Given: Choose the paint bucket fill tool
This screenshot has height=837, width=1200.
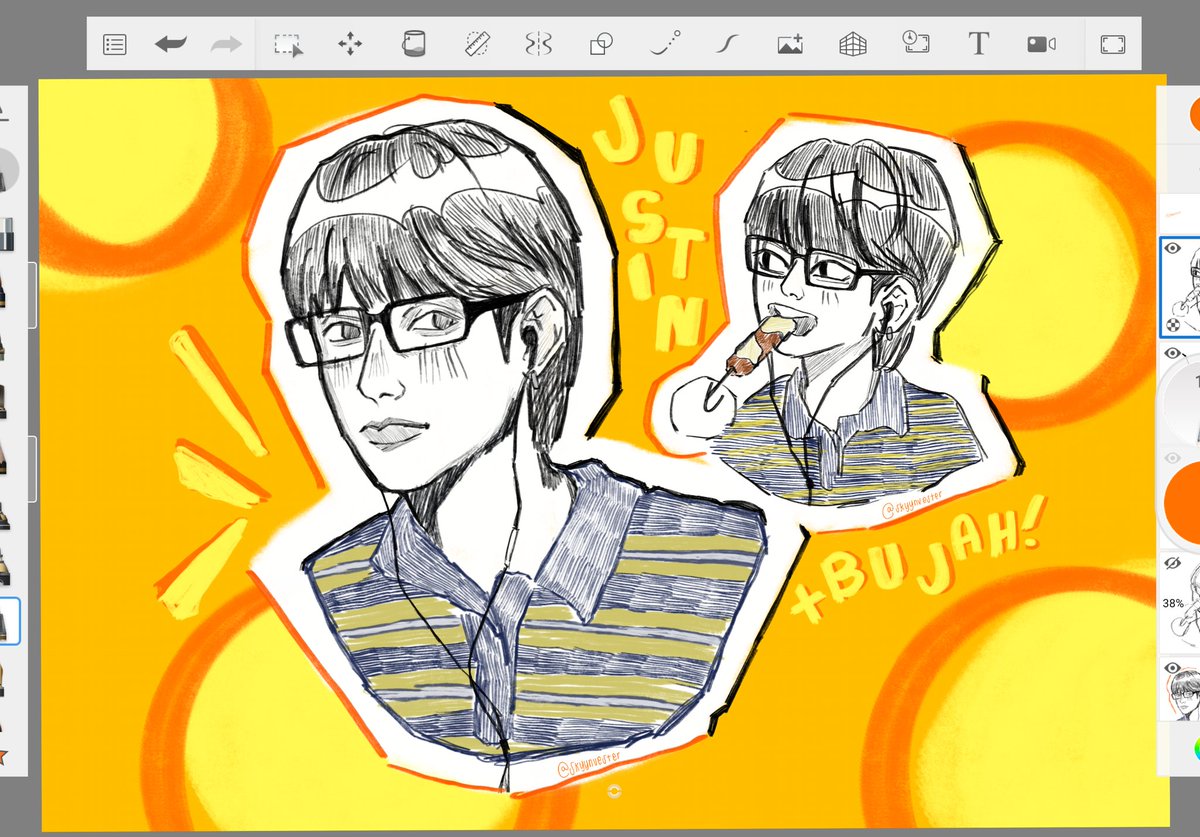Looking at the screenshot, I should coord(413,44).
